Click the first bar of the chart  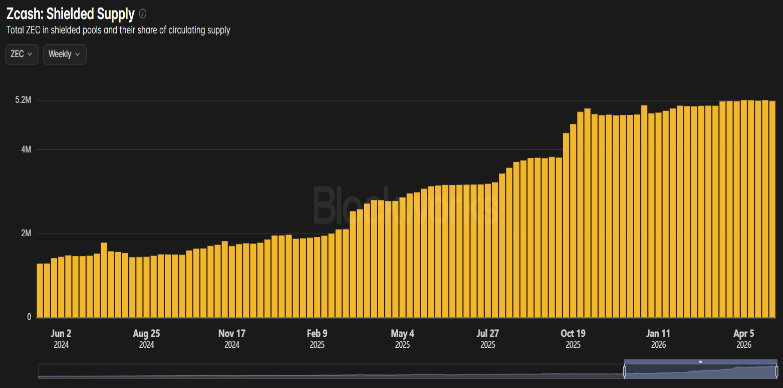point(40,290)
